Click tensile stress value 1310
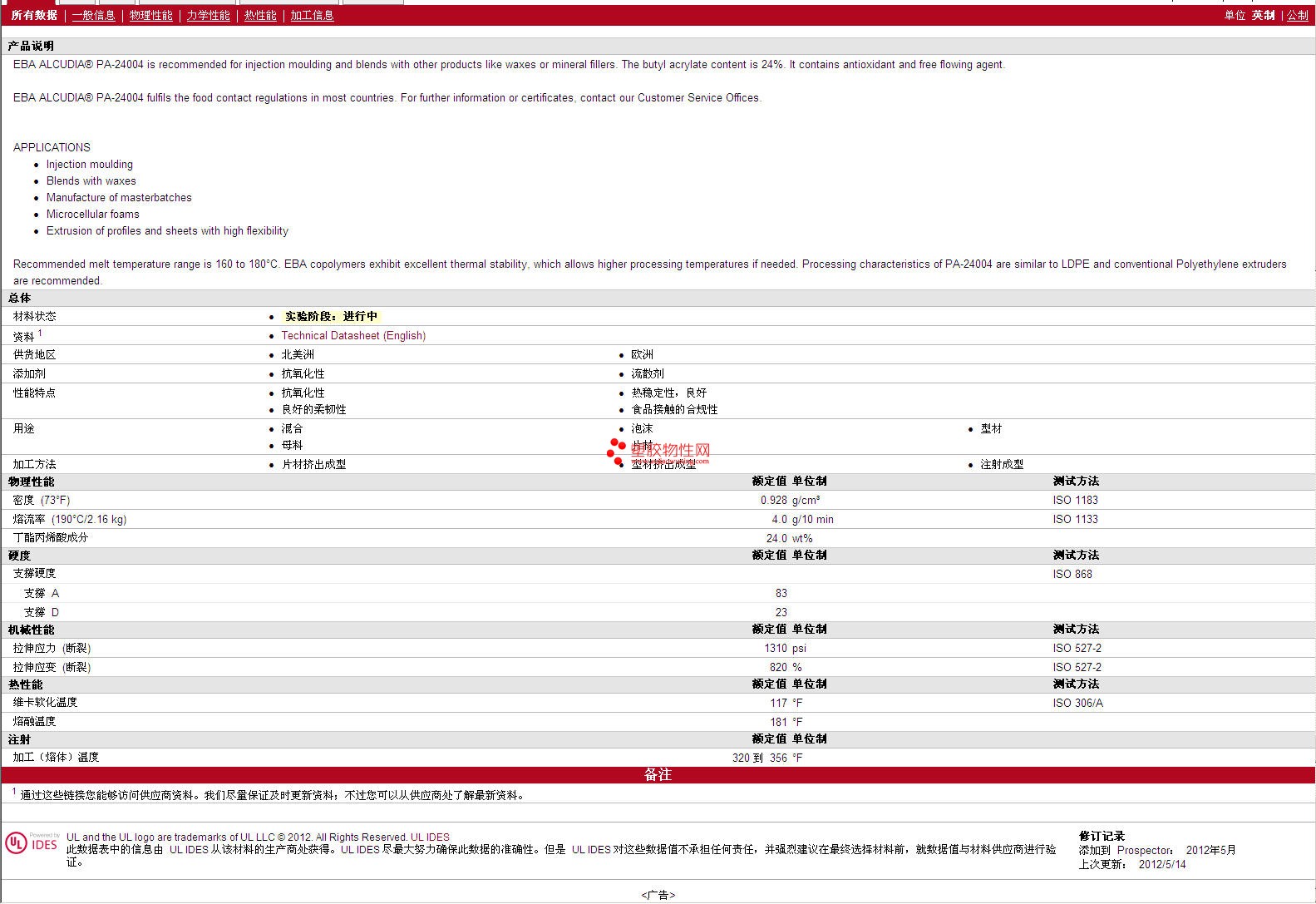Image resolution: width=1316 pixels, height=904 pixels. click(x=776, y=648)
